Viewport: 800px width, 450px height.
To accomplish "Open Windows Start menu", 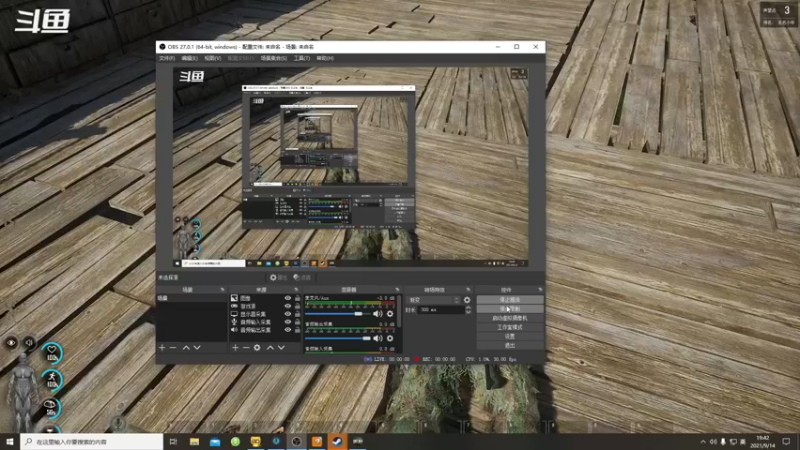I will tap(10, 441).
